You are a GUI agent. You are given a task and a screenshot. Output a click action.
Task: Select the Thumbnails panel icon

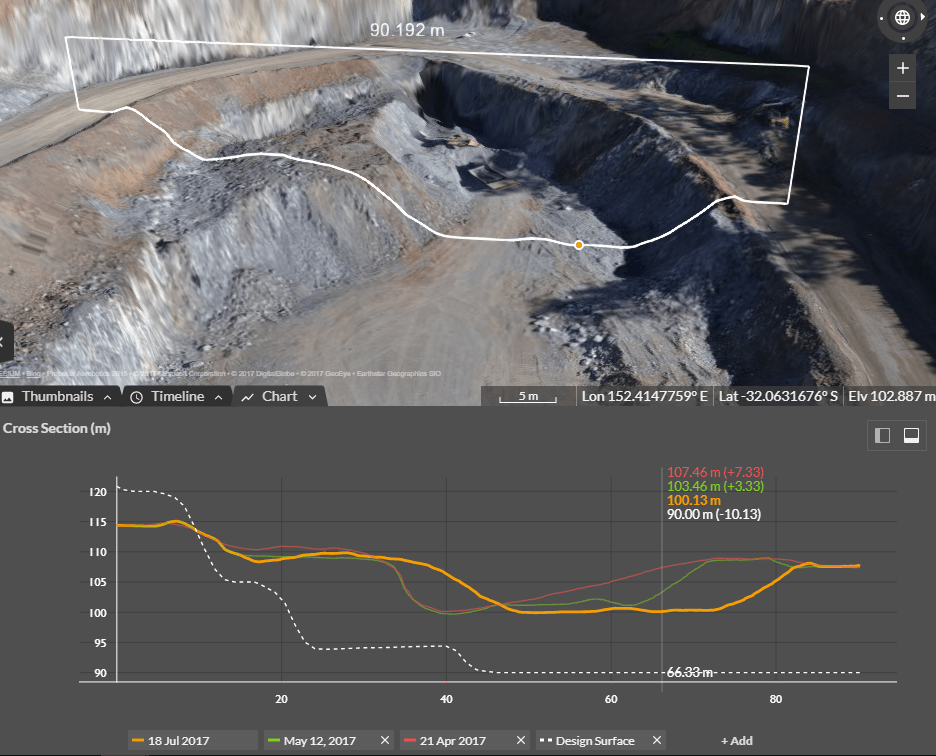pos(8,396)
